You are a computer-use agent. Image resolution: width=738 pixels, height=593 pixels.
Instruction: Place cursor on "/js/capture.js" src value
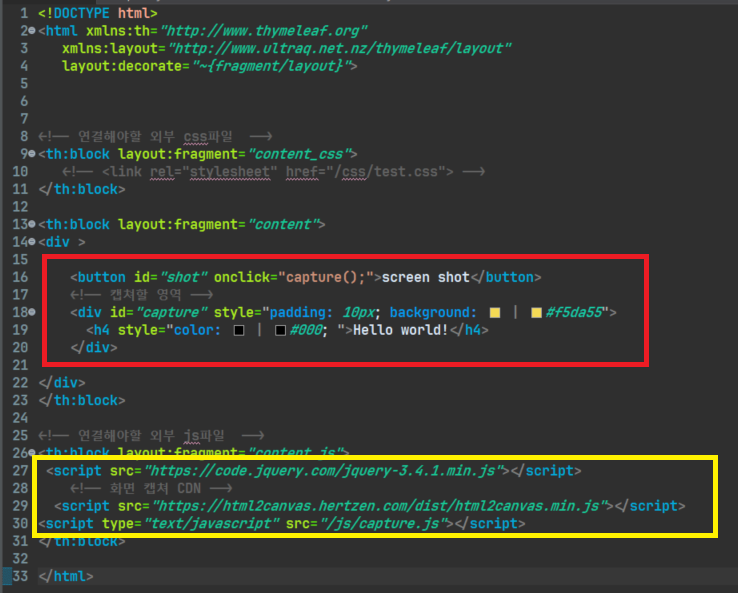coord(383,523)
